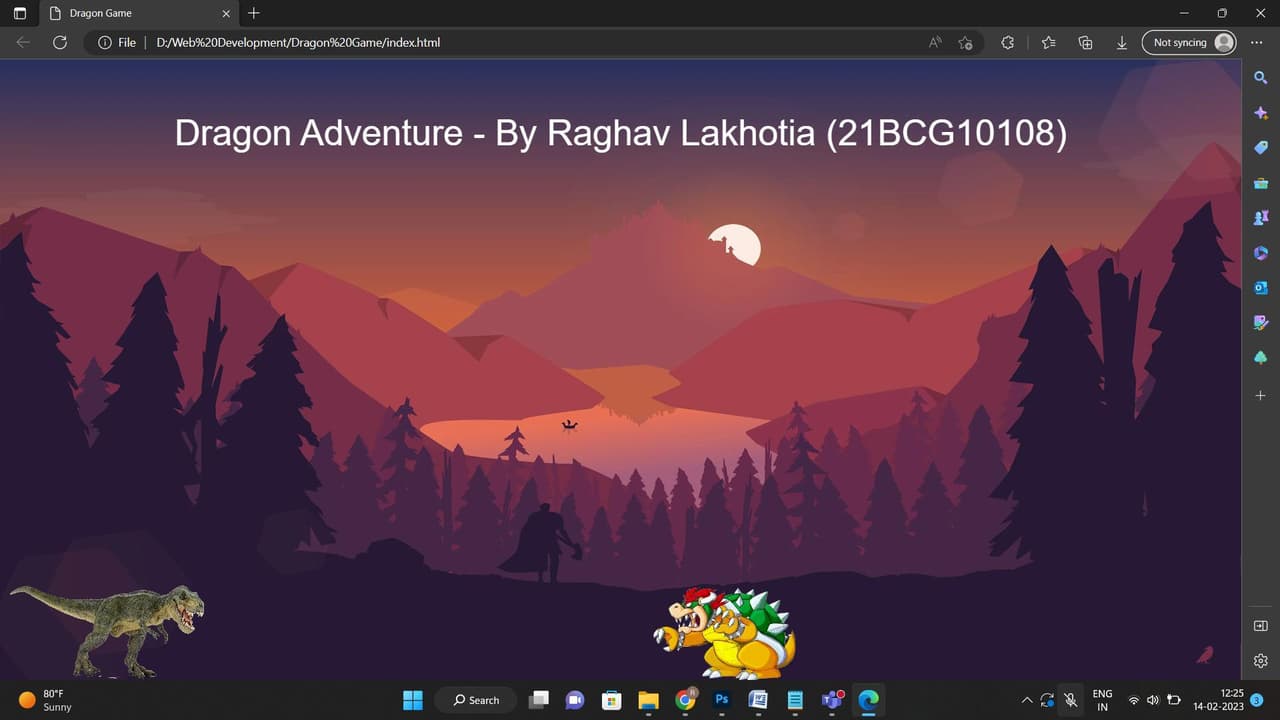Click the taskbar Search box
Viewport: 1280px width, 720px height.
[475, 700]
